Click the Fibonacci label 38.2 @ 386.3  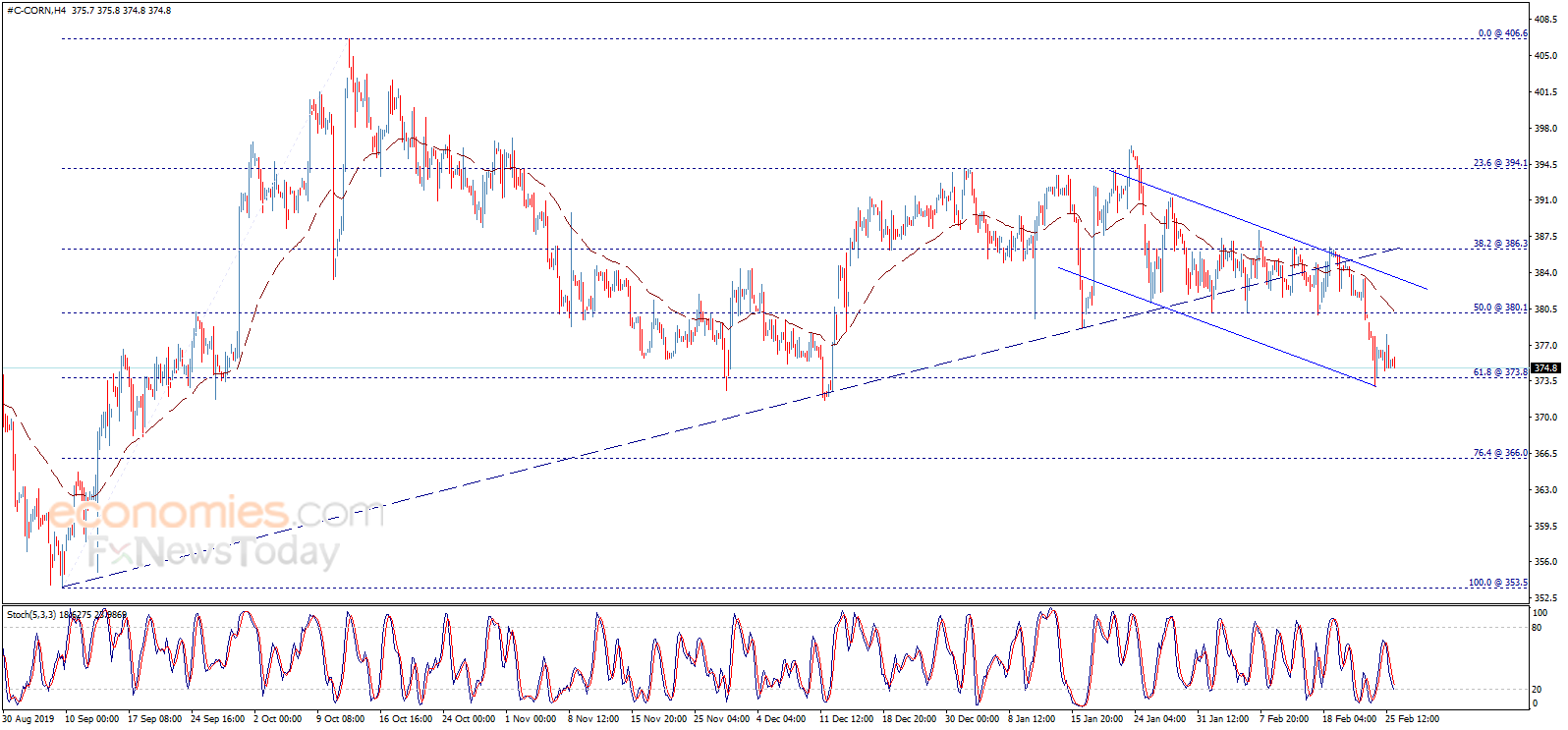(x=1500, y=244)
